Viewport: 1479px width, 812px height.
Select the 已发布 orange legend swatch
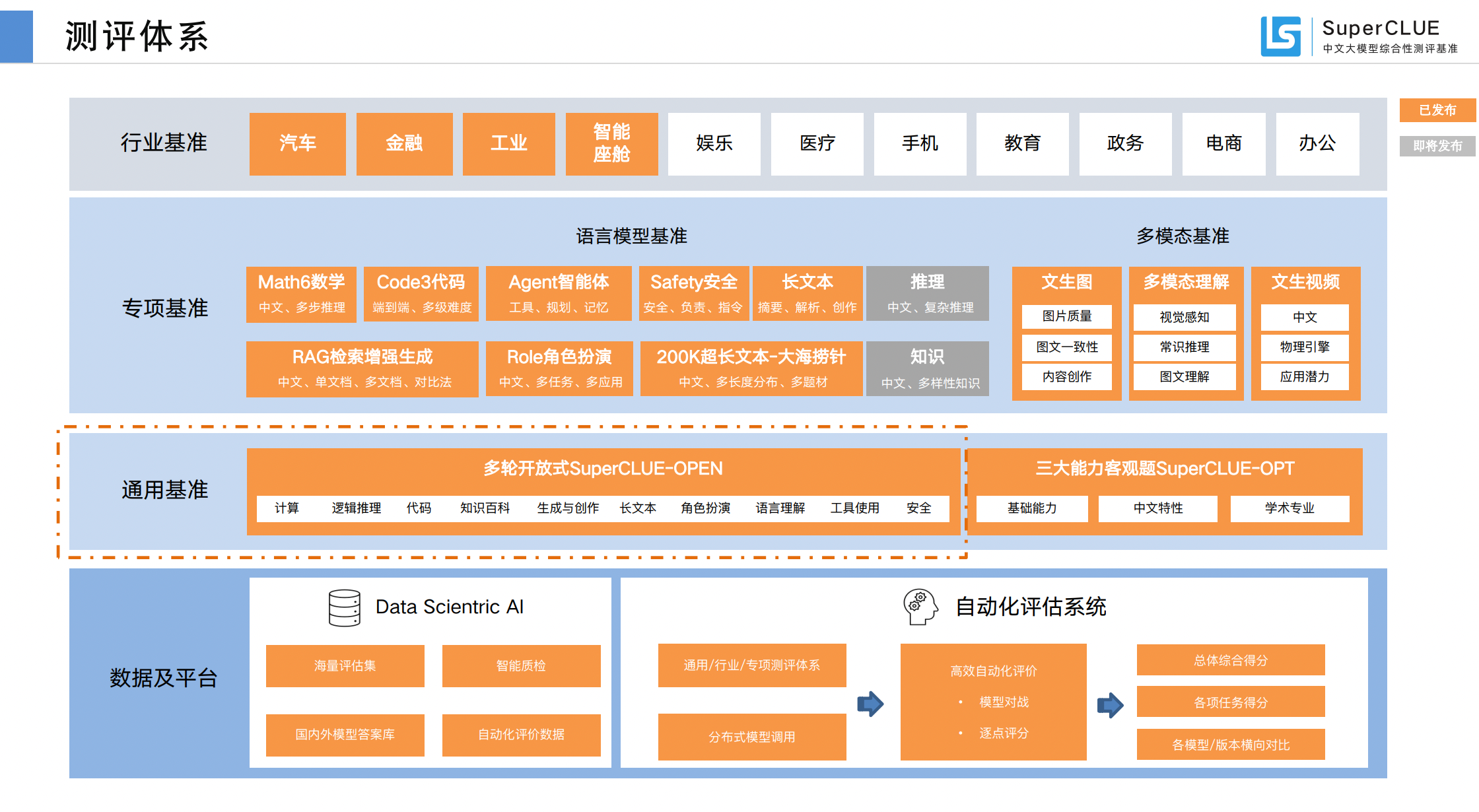1437,110
